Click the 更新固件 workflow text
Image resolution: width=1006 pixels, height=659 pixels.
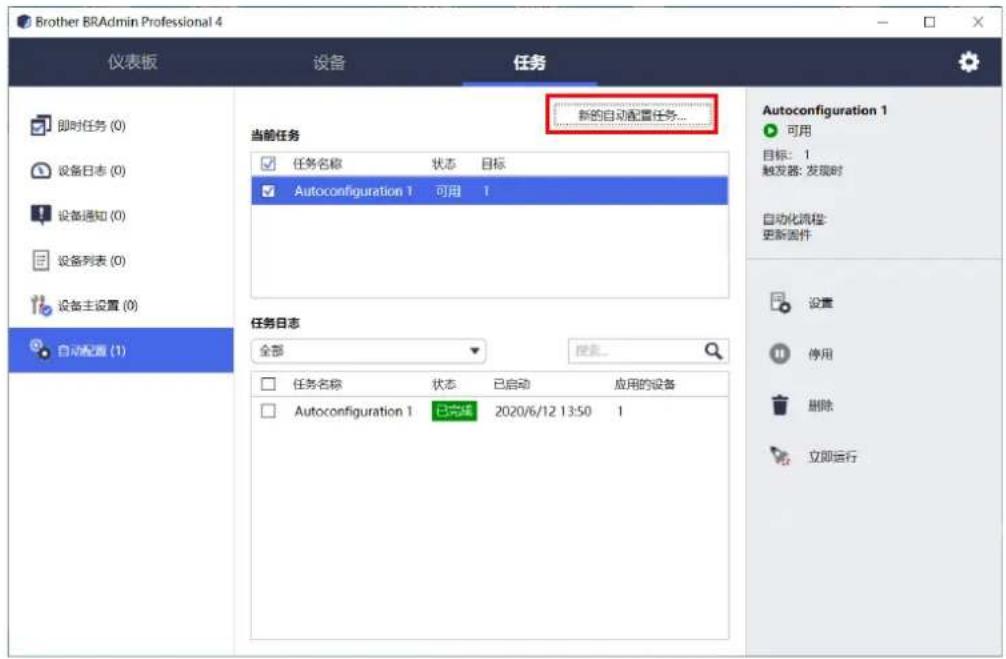787,235
